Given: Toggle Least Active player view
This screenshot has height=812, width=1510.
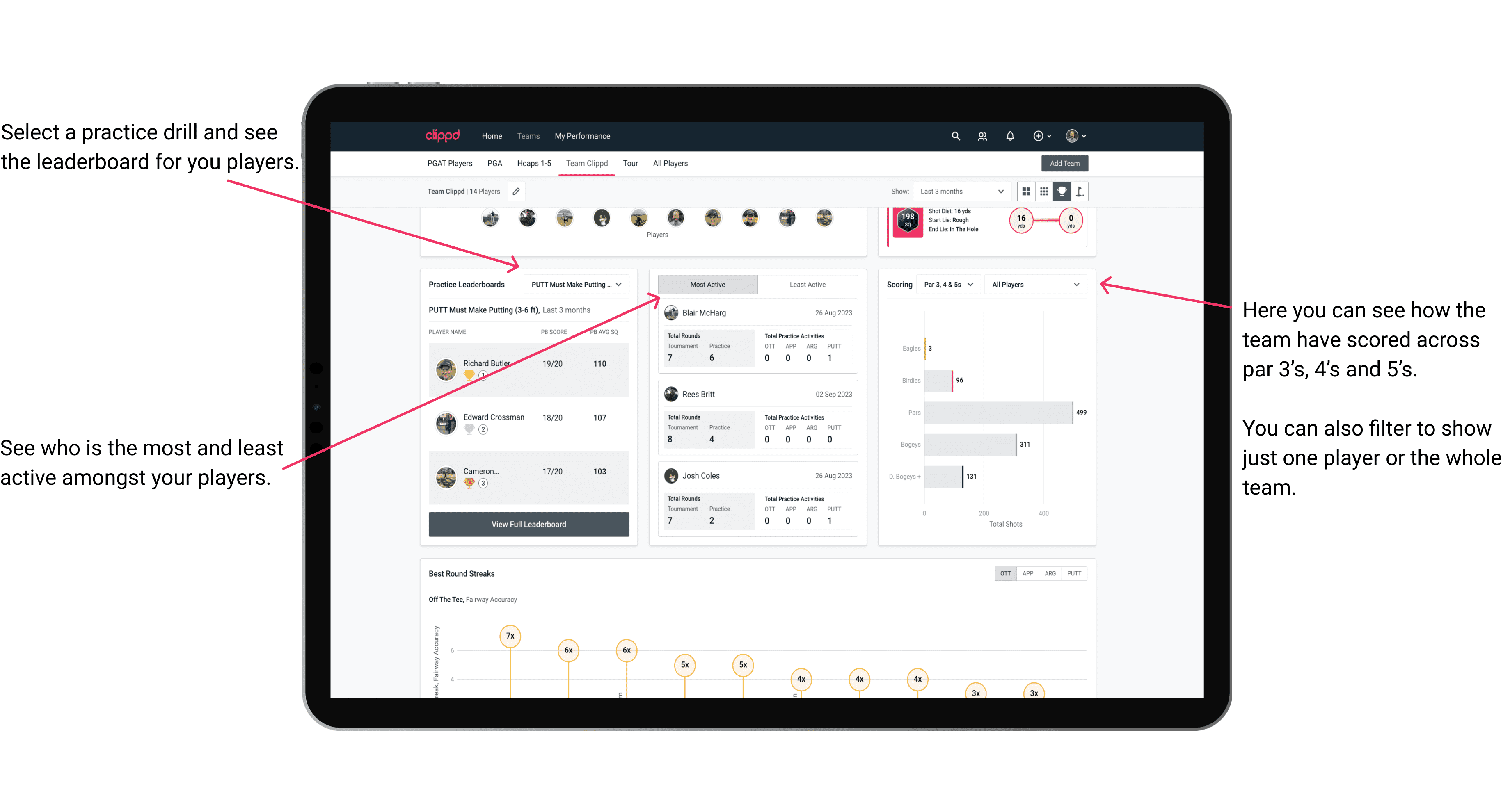Looking at the screenshot, I should (808, 285).
